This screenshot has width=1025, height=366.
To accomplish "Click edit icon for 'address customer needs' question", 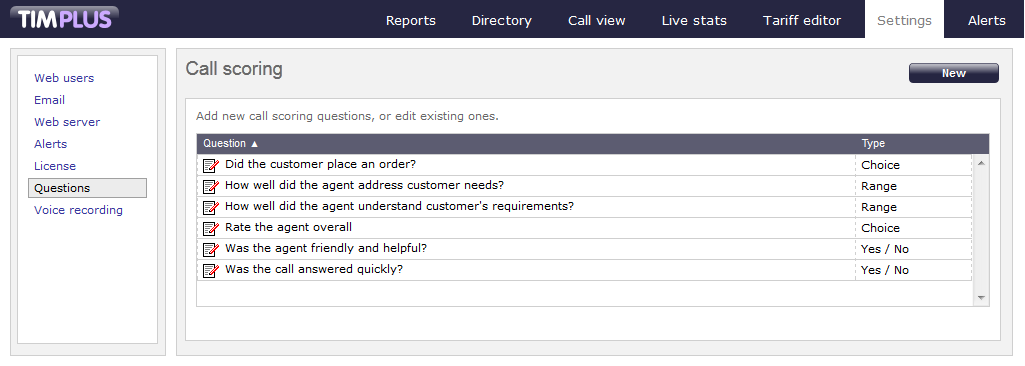I will [x=210, y=186].
